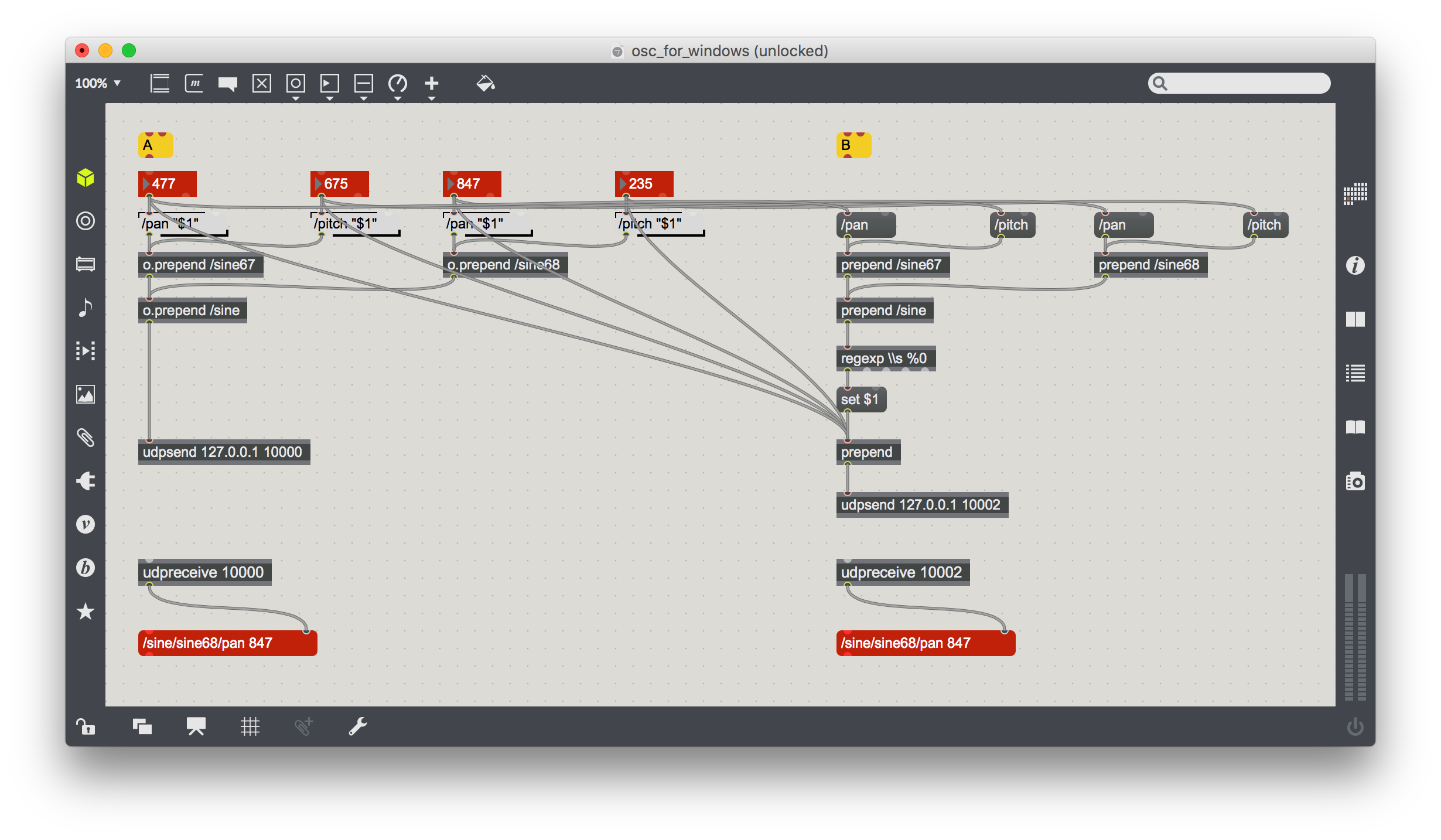This screenshot has height=840, width=1441.
Task: Open the reference columns icon
Action: 1355,319
